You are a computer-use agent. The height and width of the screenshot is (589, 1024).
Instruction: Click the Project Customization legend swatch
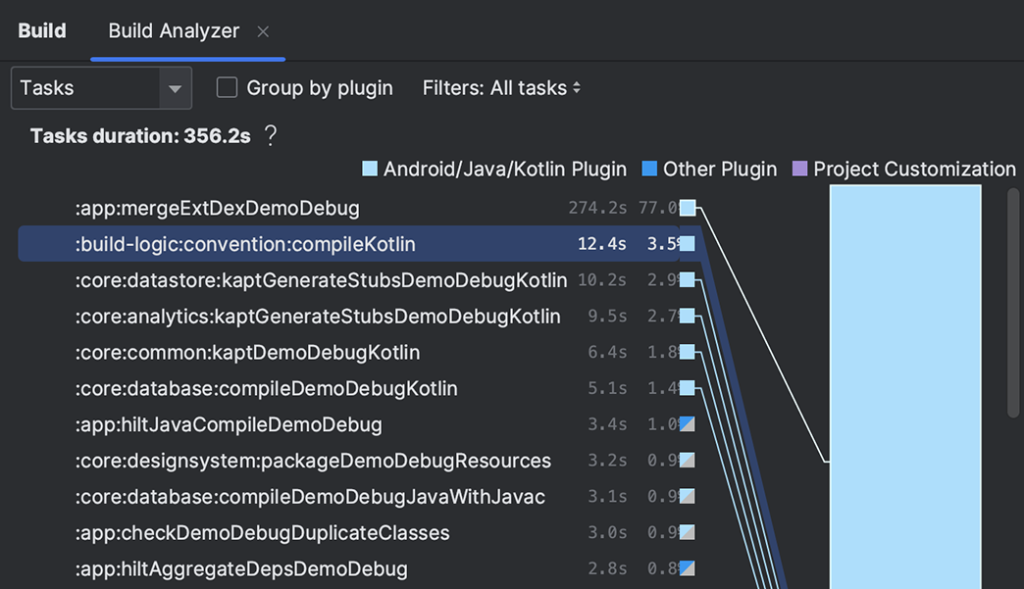click(800, 169)
